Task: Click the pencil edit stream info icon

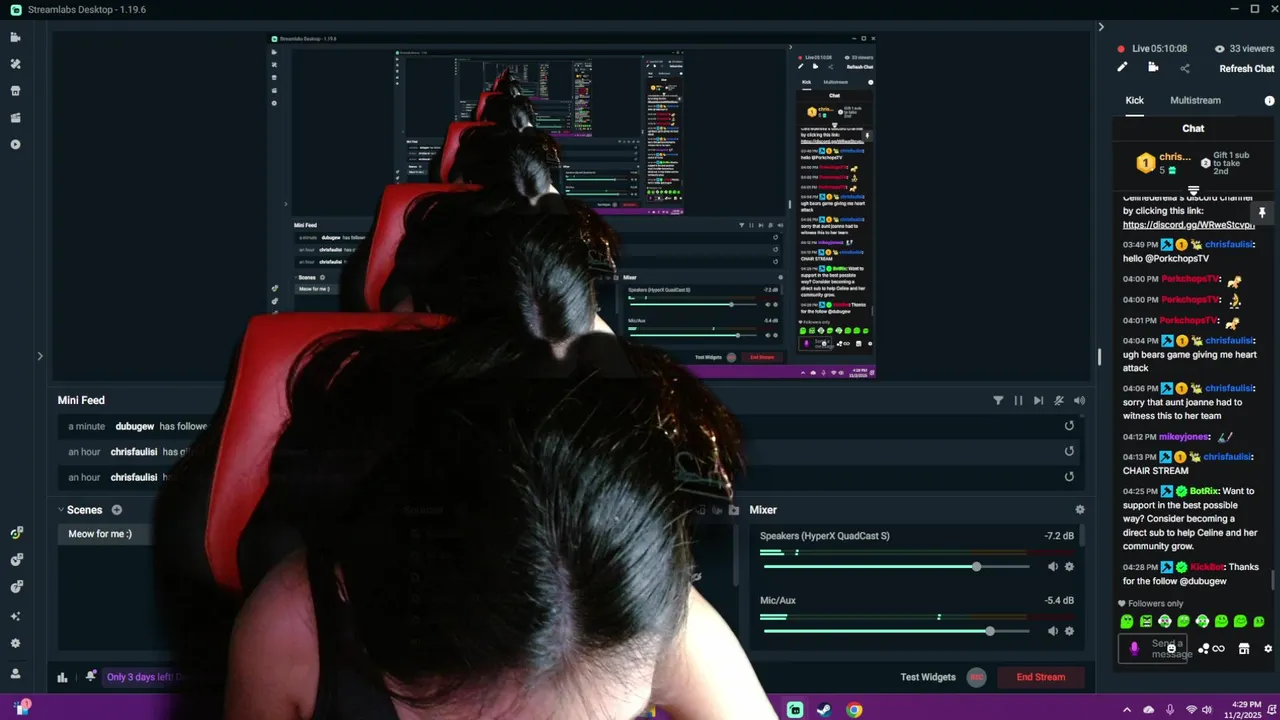Action: coord(1122,68)
